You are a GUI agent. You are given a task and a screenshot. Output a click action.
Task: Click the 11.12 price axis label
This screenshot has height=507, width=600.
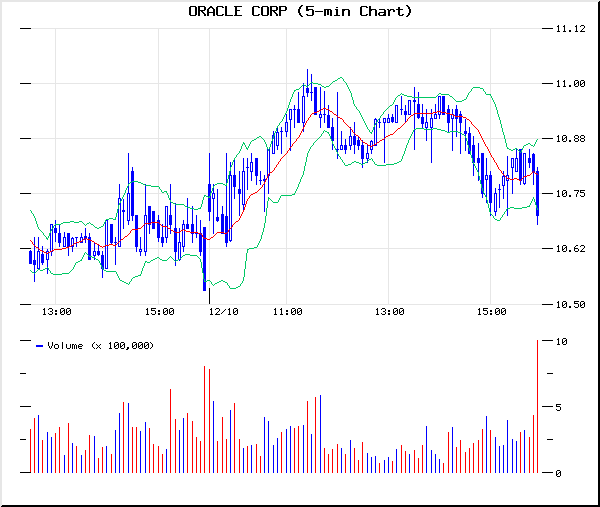(570, 29)
